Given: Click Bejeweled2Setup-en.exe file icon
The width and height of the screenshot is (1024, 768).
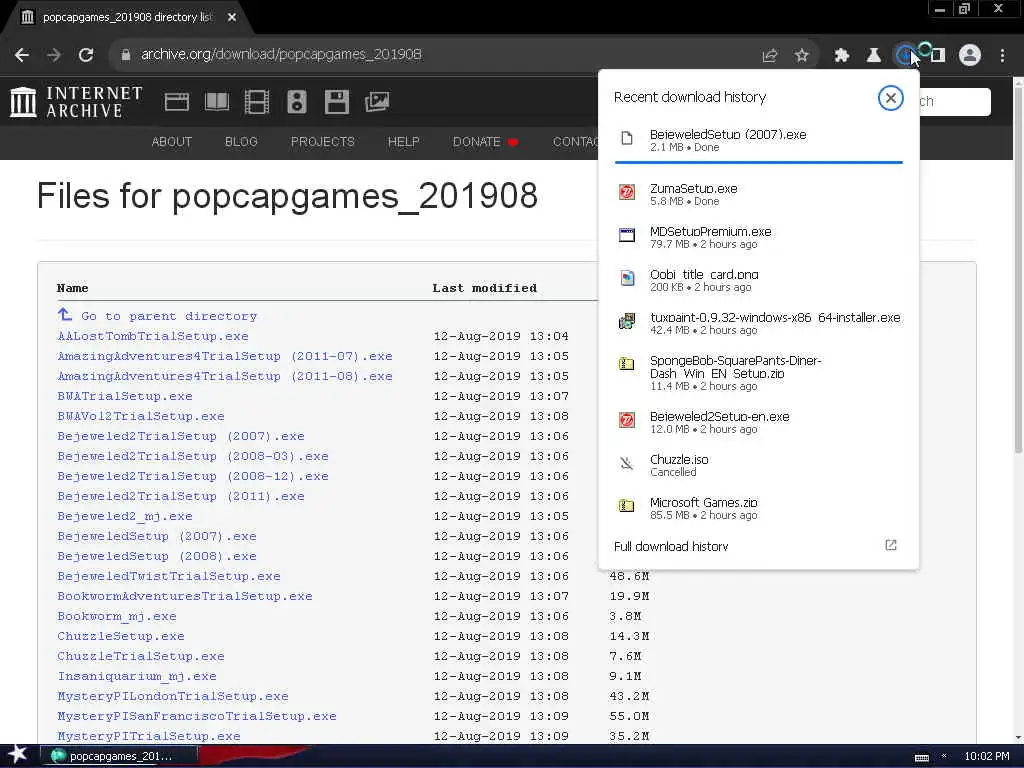Looking at the screenshot, I should tap(627, 420).
